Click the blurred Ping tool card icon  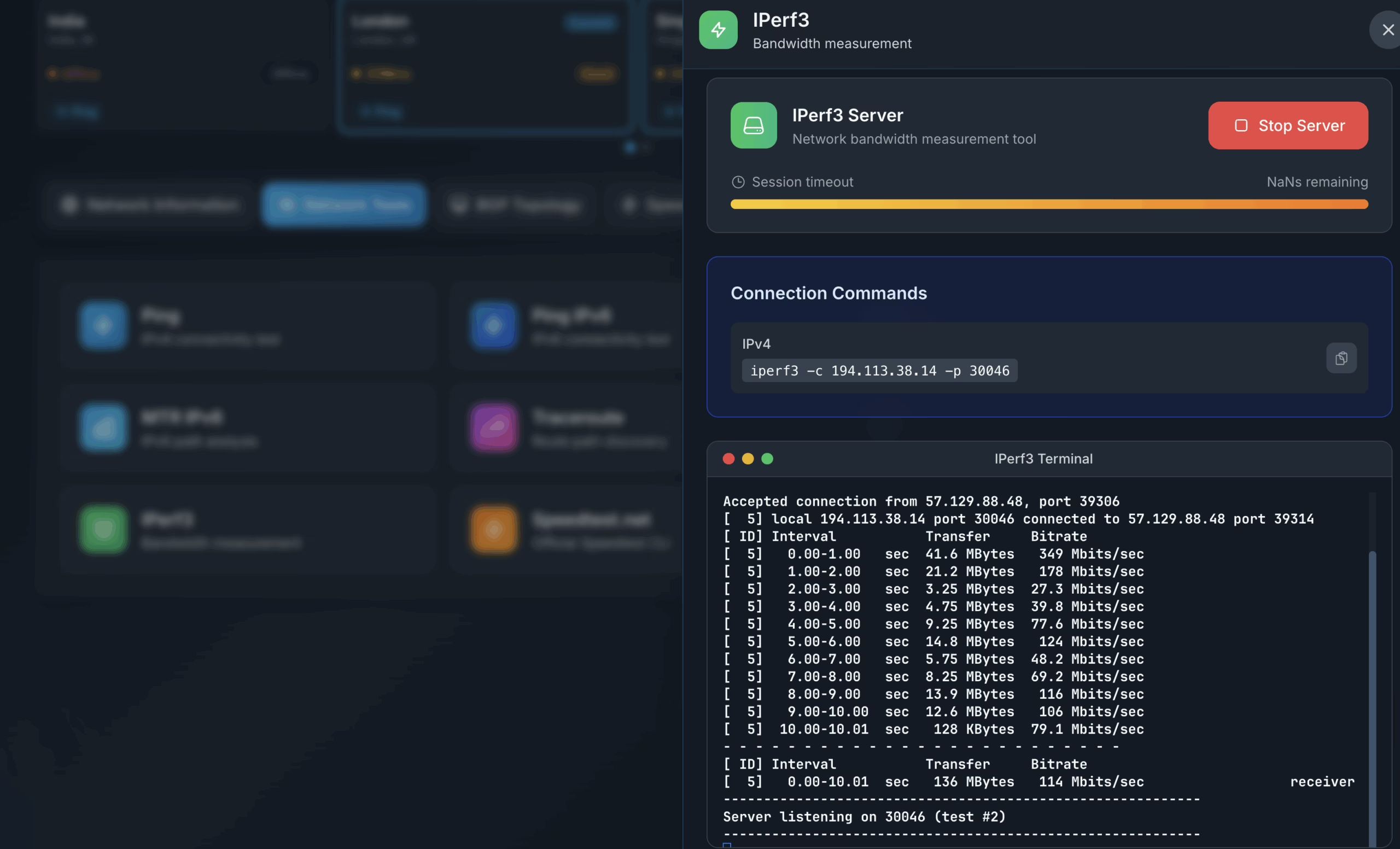click(103, 325)
